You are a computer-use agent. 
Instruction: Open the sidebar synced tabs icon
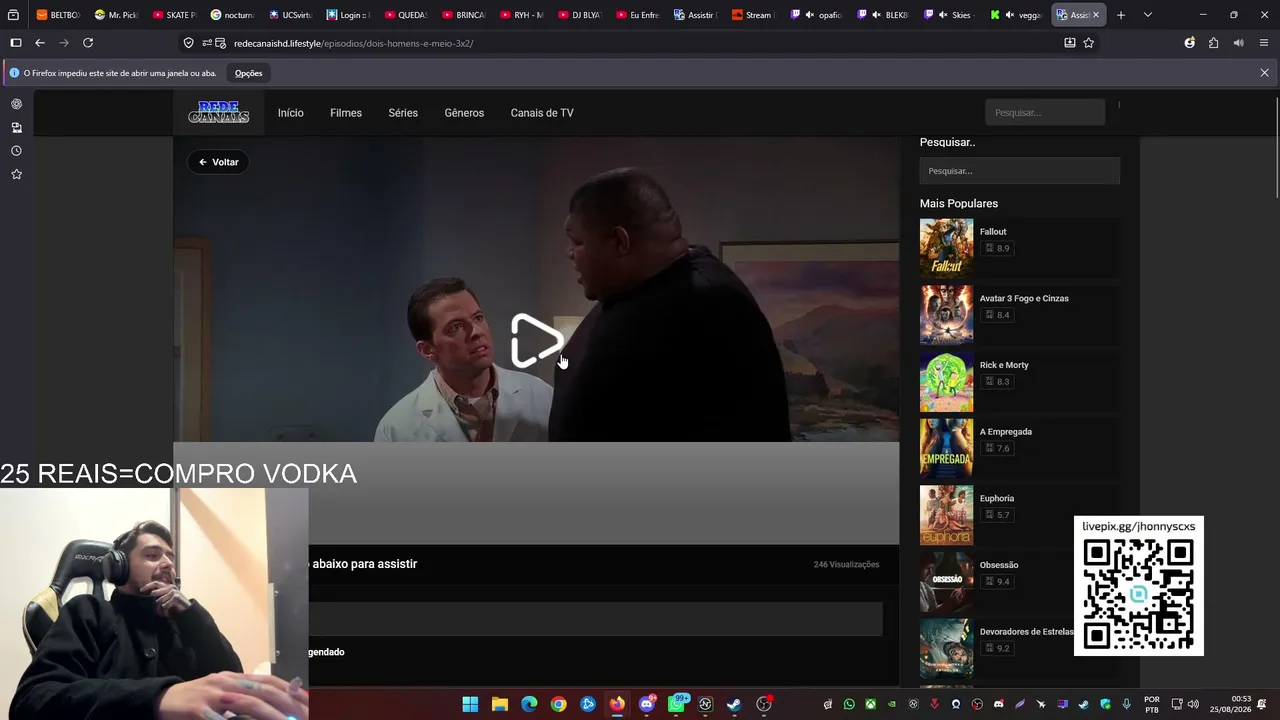click(16, 127)
